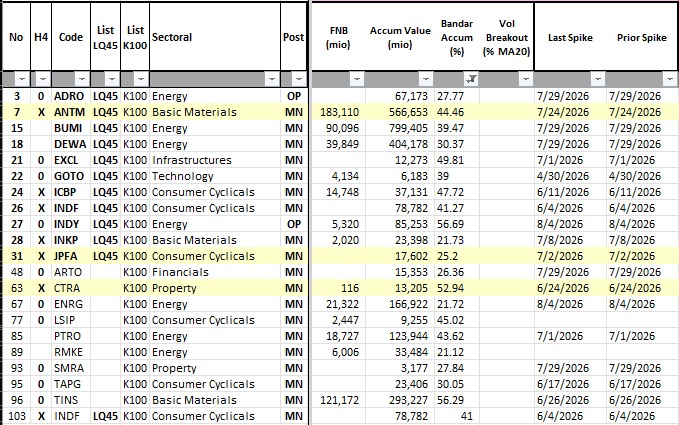Select the PTRO code cell
Screen dimensions: 679x425
coord(71,337)
